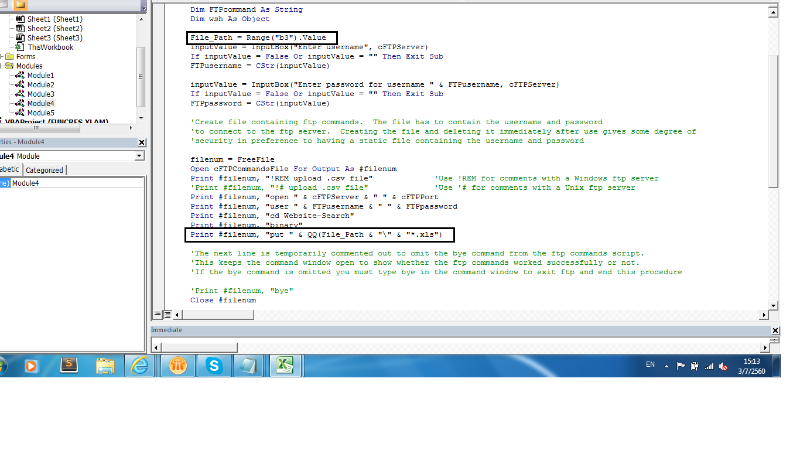Close the Properties window pane
This screenshot has width=800, height=450.
point(142,143)
